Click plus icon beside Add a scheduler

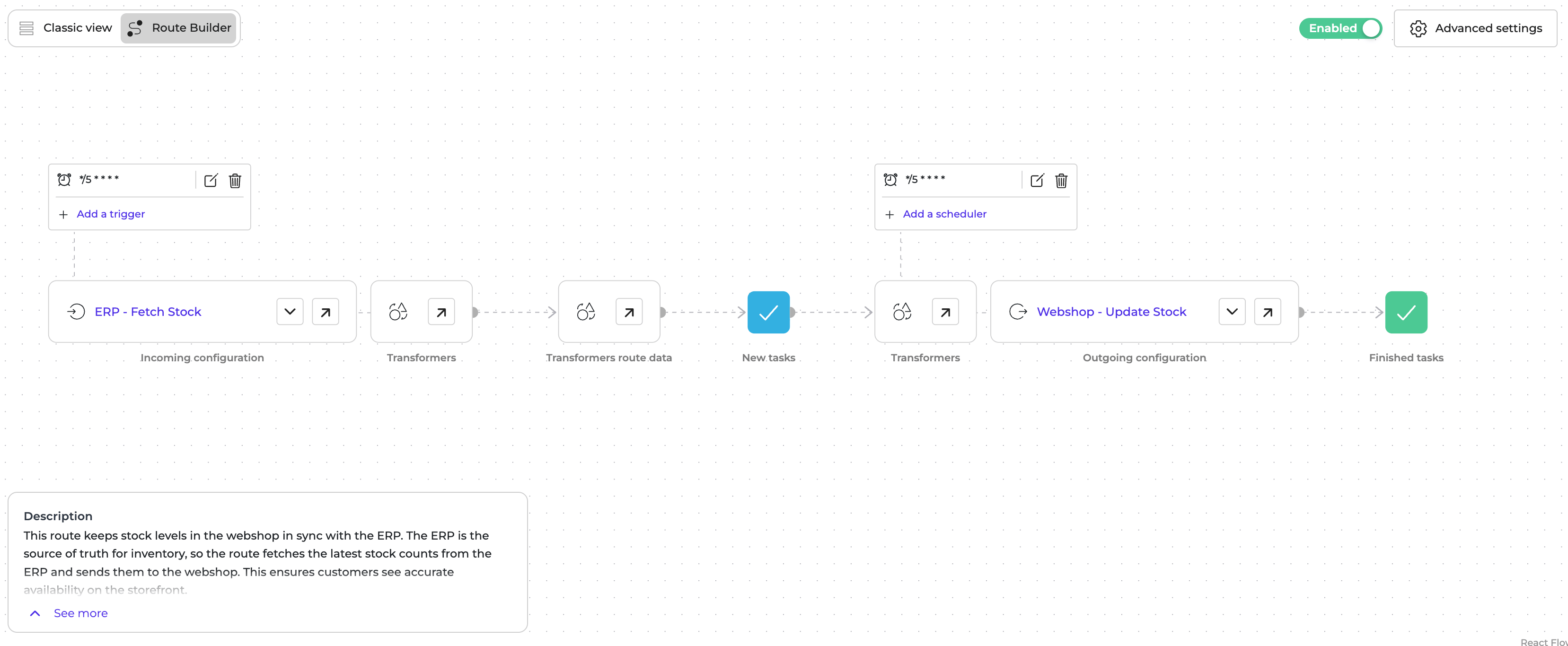pyautogui.click(x=890, y=215)
